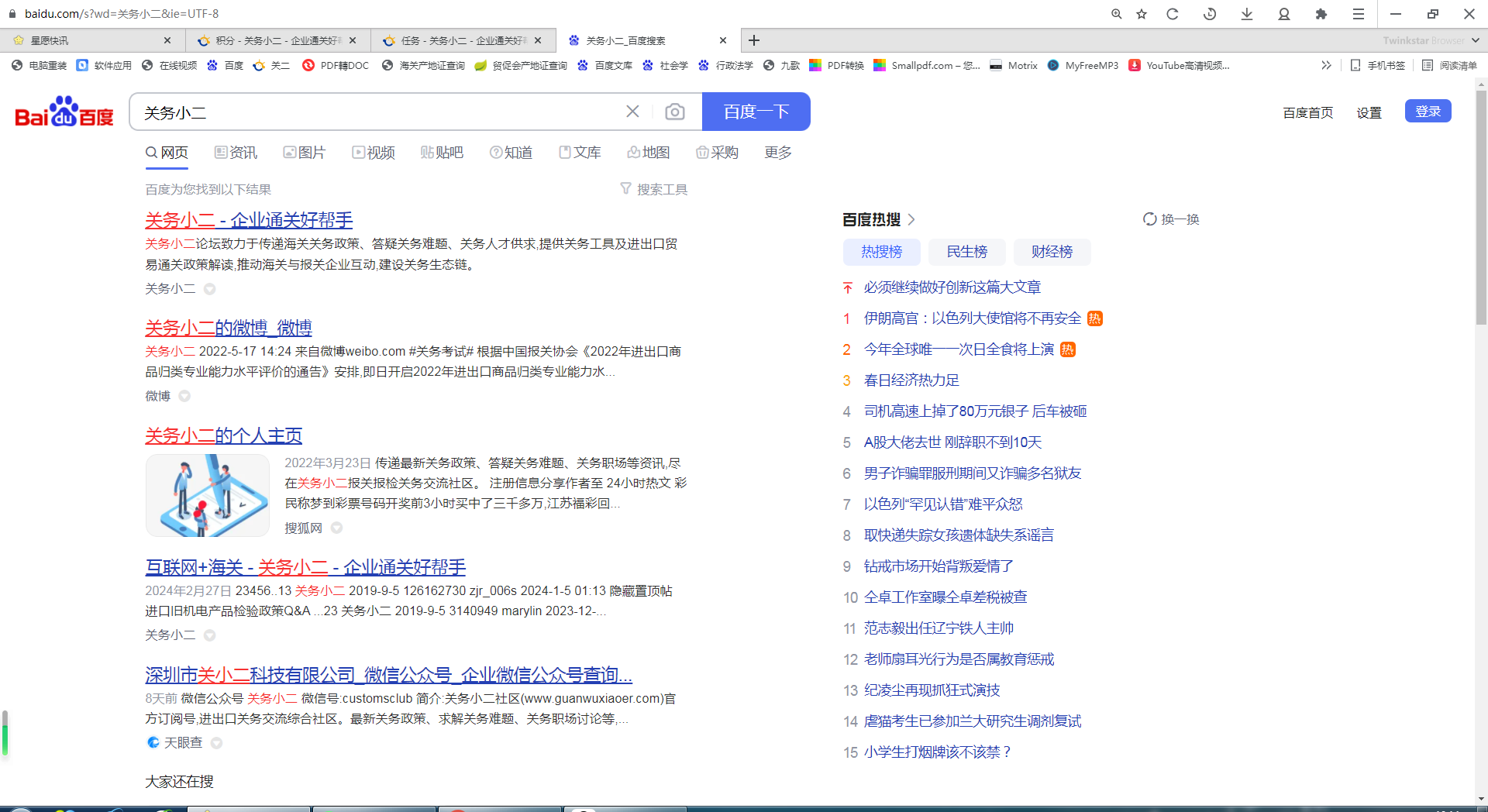Expand the 搜索工具 filter tools
Viewport: 1488px width, 812px height.
point(654,189)
